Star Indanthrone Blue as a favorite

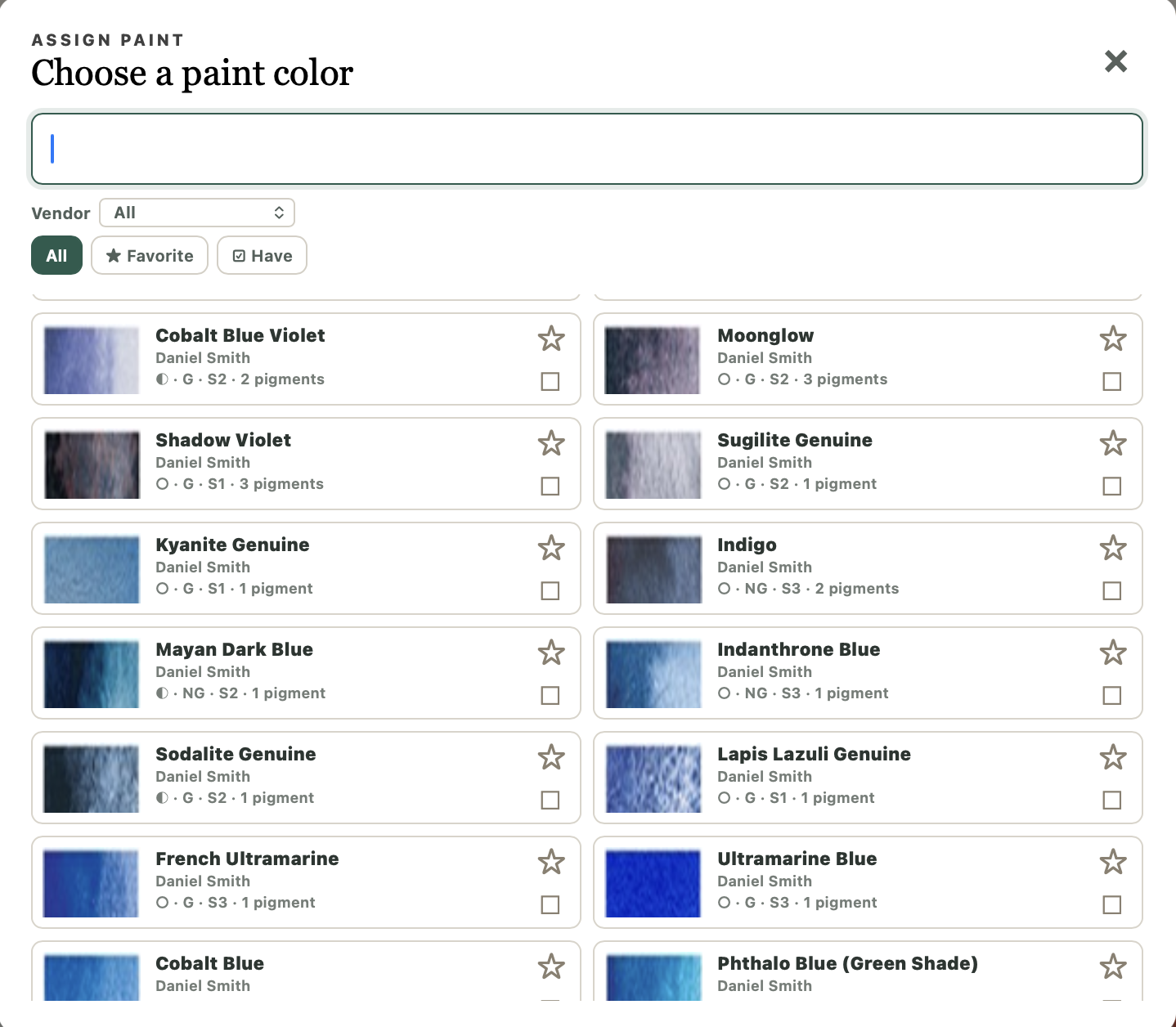point(1113,653)
